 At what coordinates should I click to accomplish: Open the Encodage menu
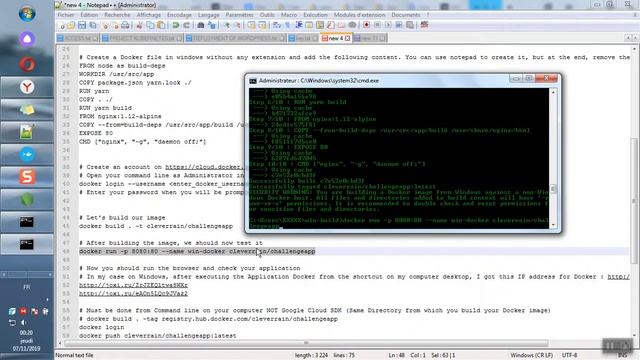[x=179, y=15]
